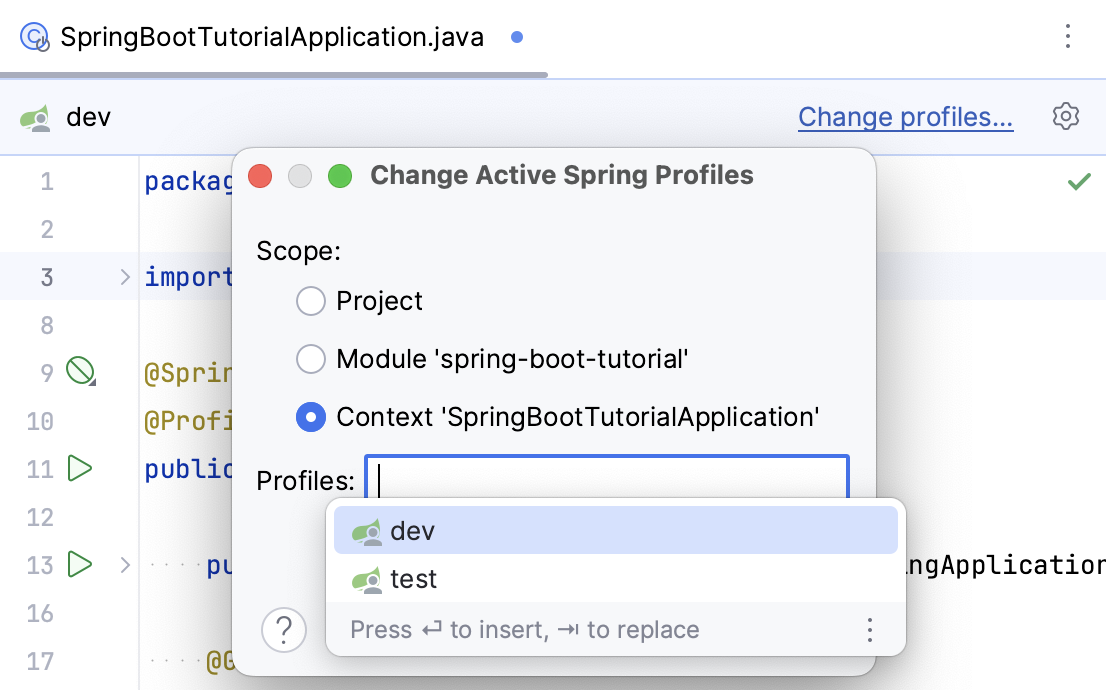Expand folded code chevron on line 13
Screen dimensions: 1106x690
[x=125, y=565]
